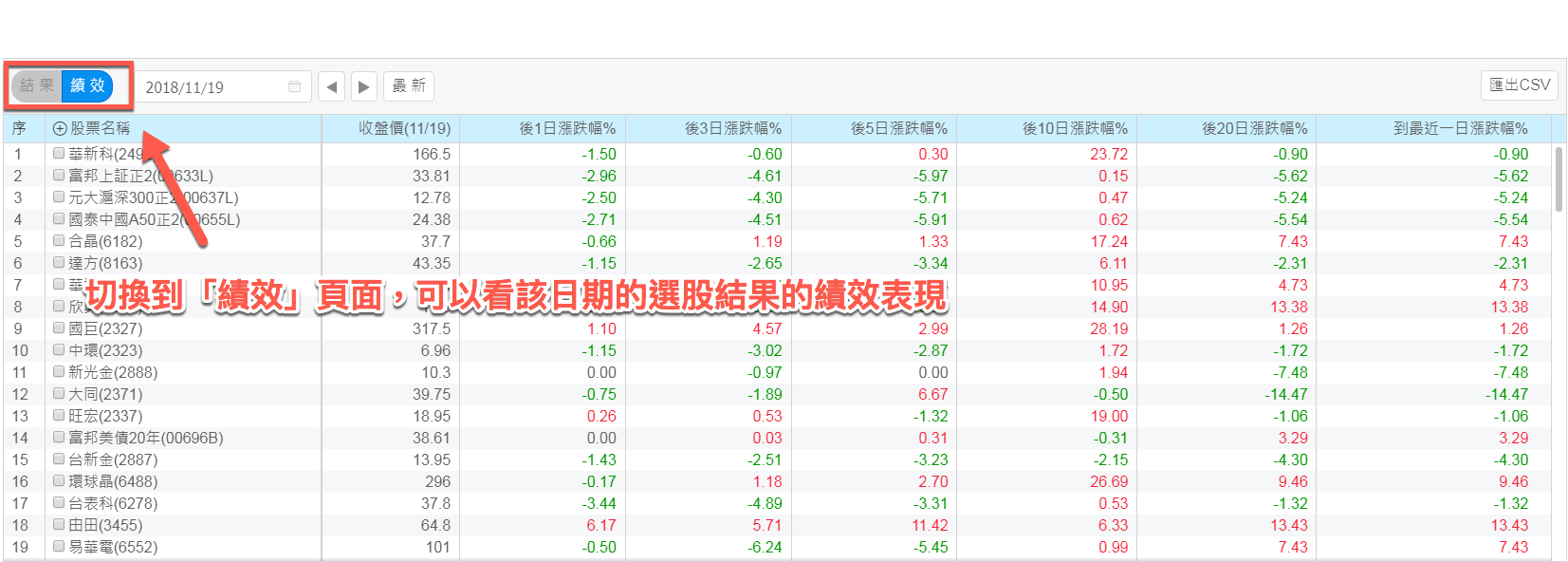
Task: Check the box for 易華電(6552)
Action: [59, 547]
